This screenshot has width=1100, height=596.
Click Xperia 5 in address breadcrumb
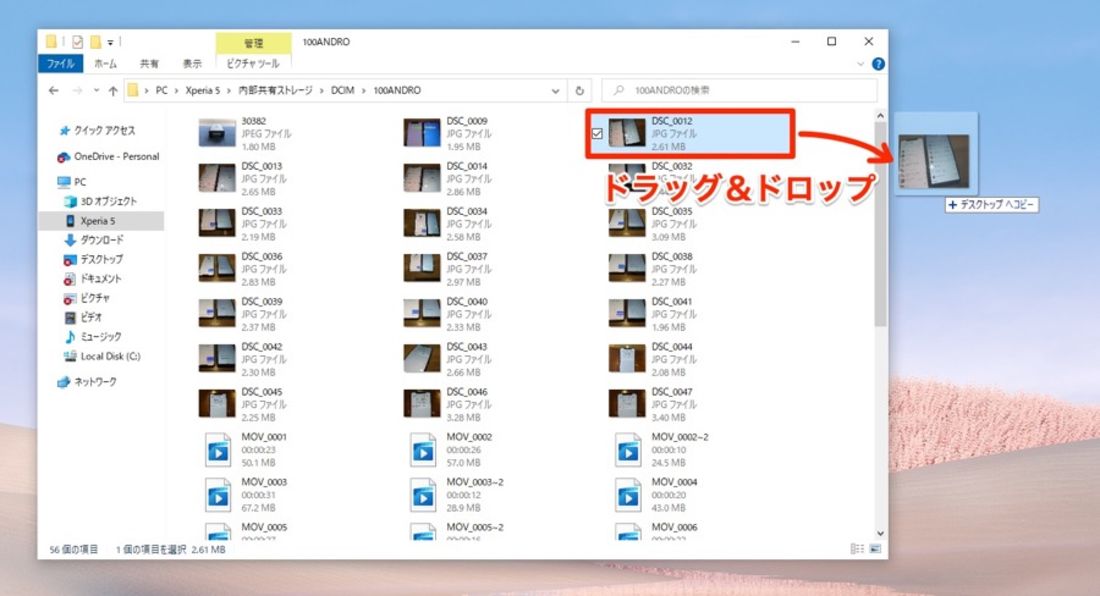202,90
